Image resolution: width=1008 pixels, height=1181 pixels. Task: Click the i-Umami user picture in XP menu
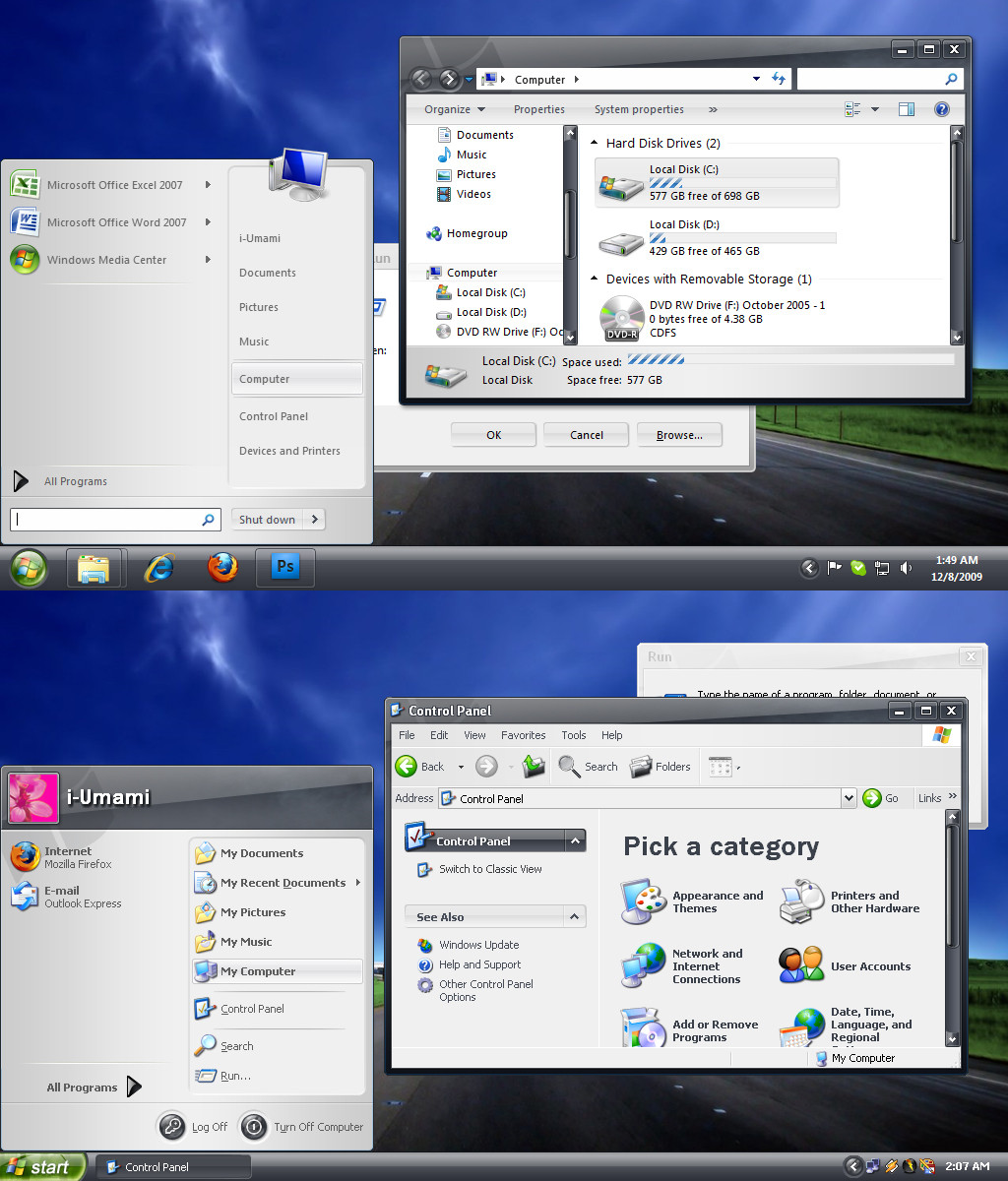[32, 797]
